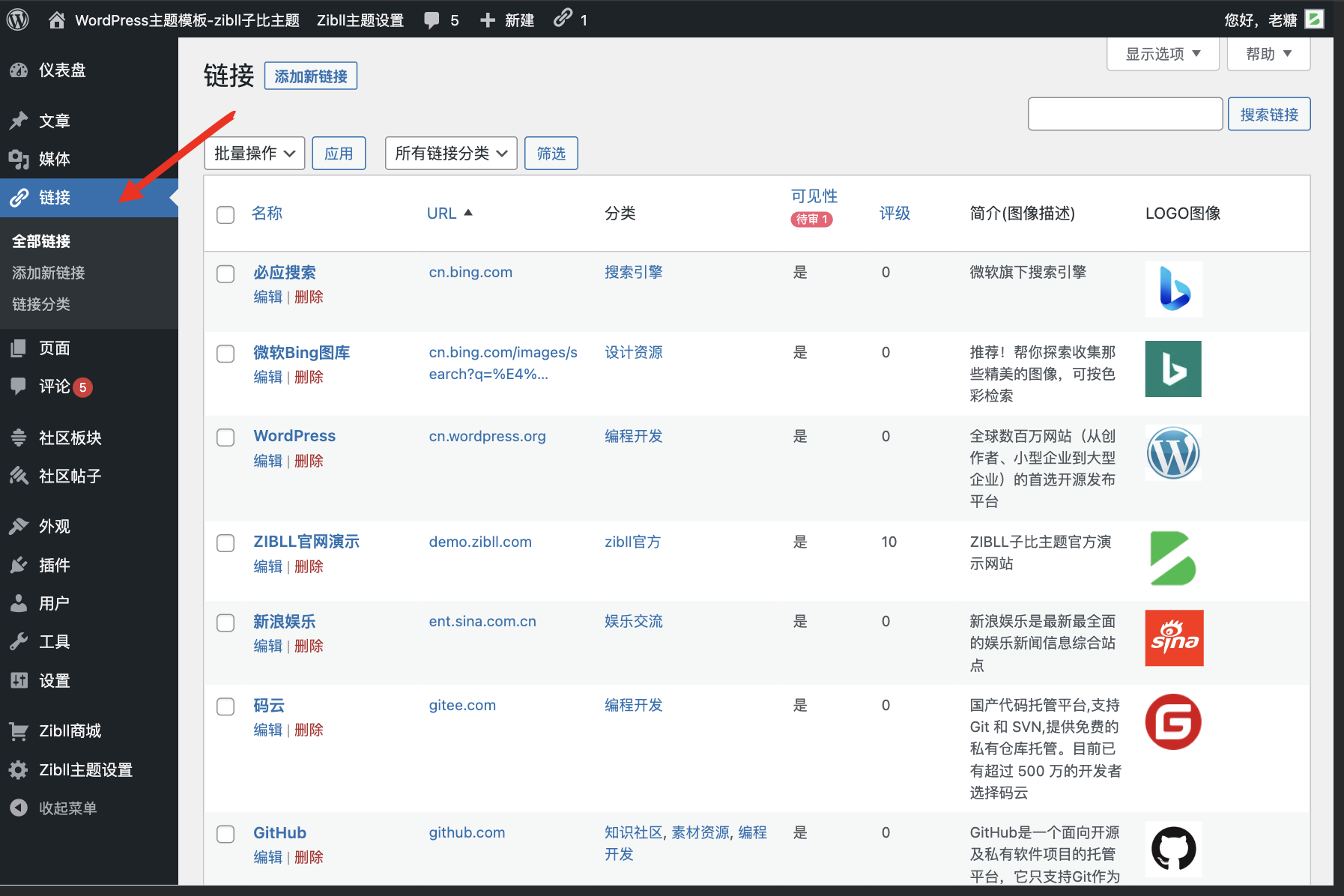The height and width of the screenshot is (896, 1344).
Task: Open 全部链接 submenu item
Action: (41, 241)
